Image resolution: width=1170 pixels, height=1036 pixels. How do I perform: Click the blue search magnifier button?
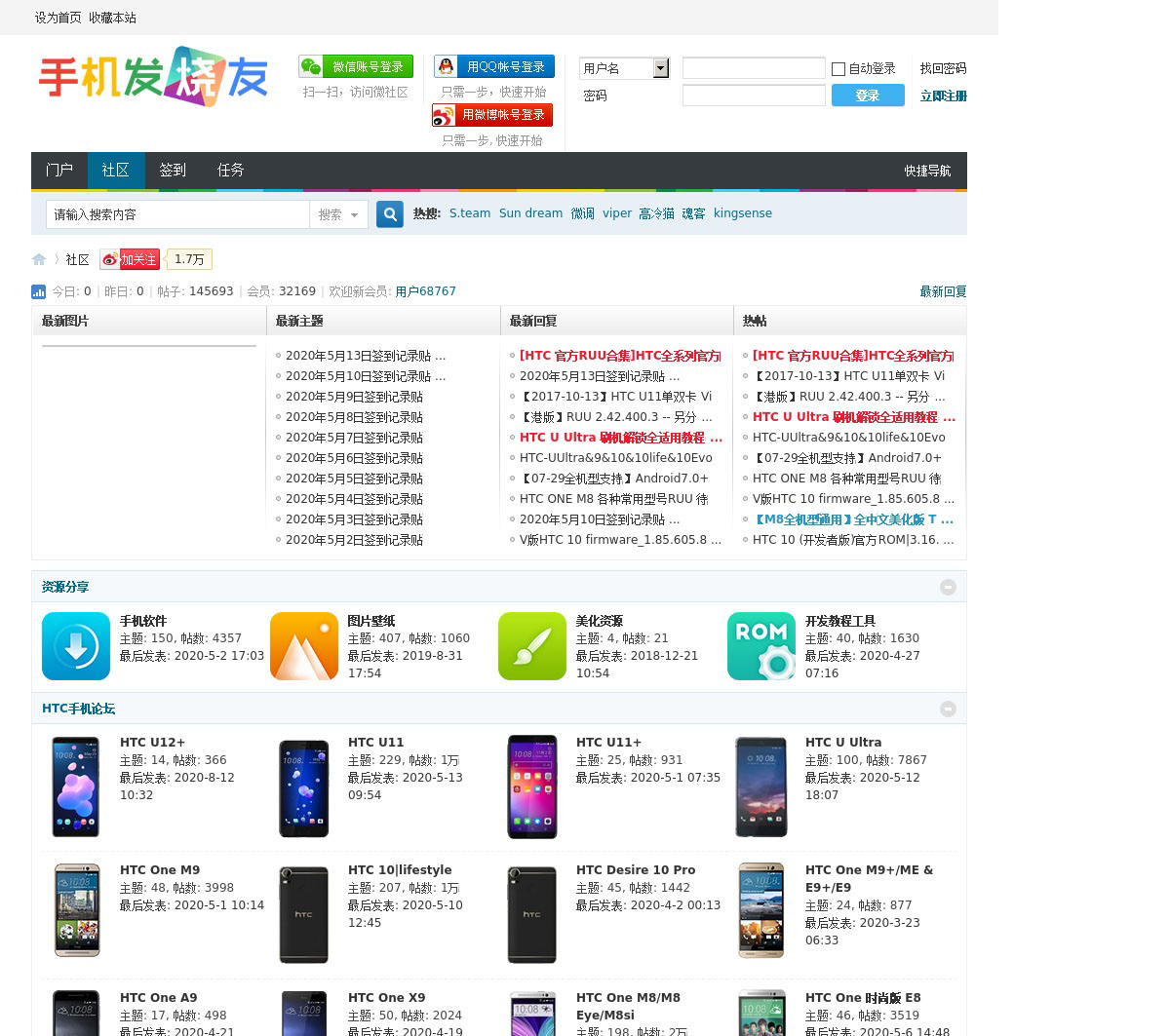click(390, 214)
